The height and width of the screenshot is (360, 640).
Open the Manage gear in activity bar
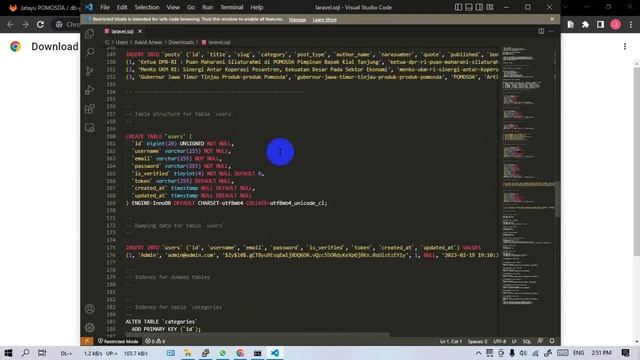(x=90, y=327)
